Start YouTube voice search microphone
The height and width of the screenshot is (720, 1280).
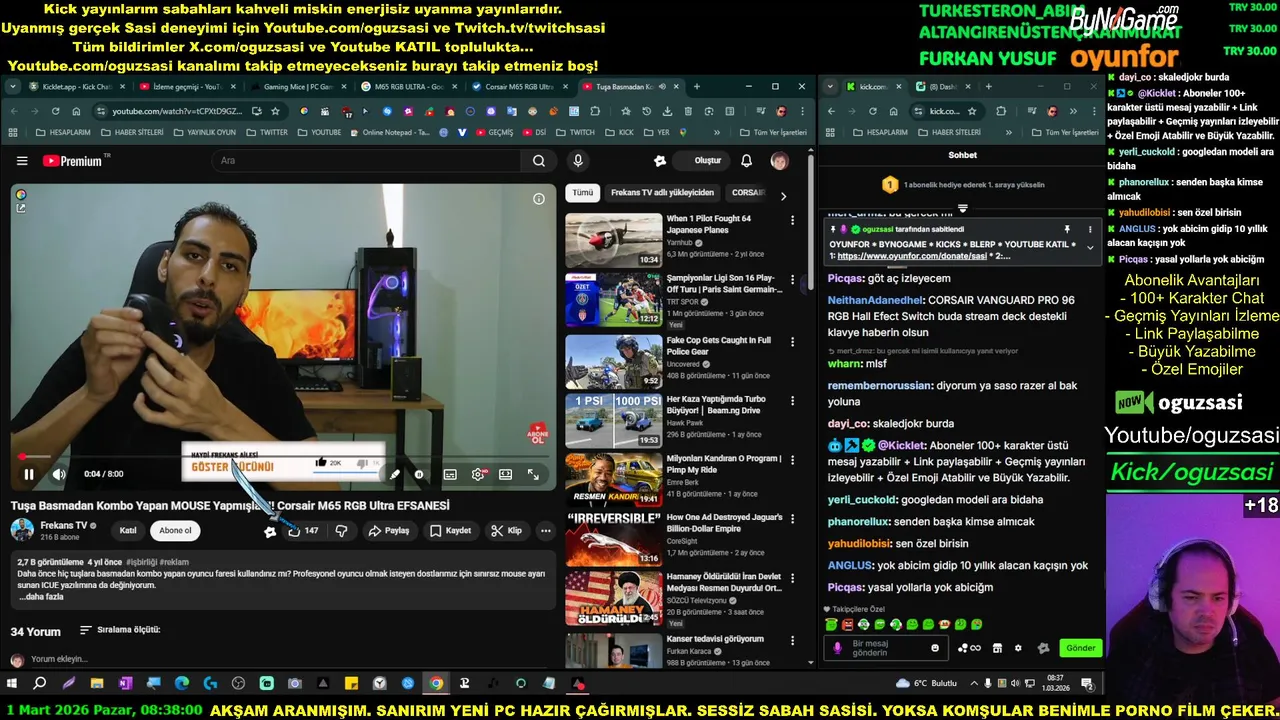click(577, 160)
